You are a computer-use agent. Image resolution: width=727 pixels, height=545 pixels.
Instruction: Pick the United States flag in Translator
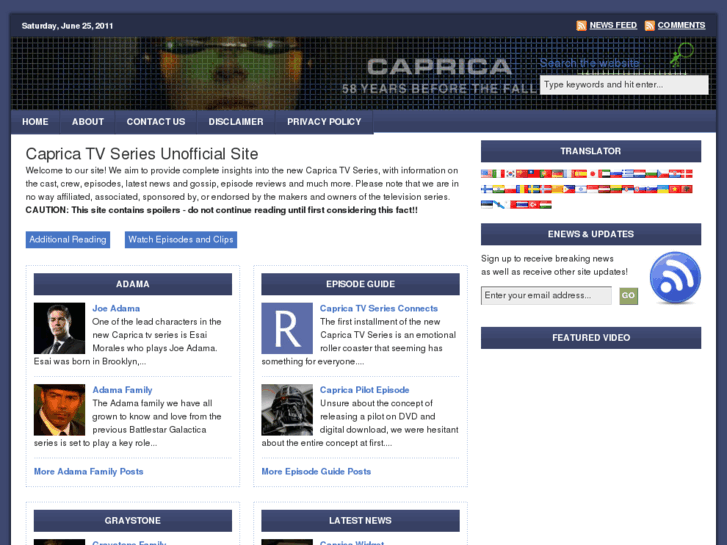[487, 174]
